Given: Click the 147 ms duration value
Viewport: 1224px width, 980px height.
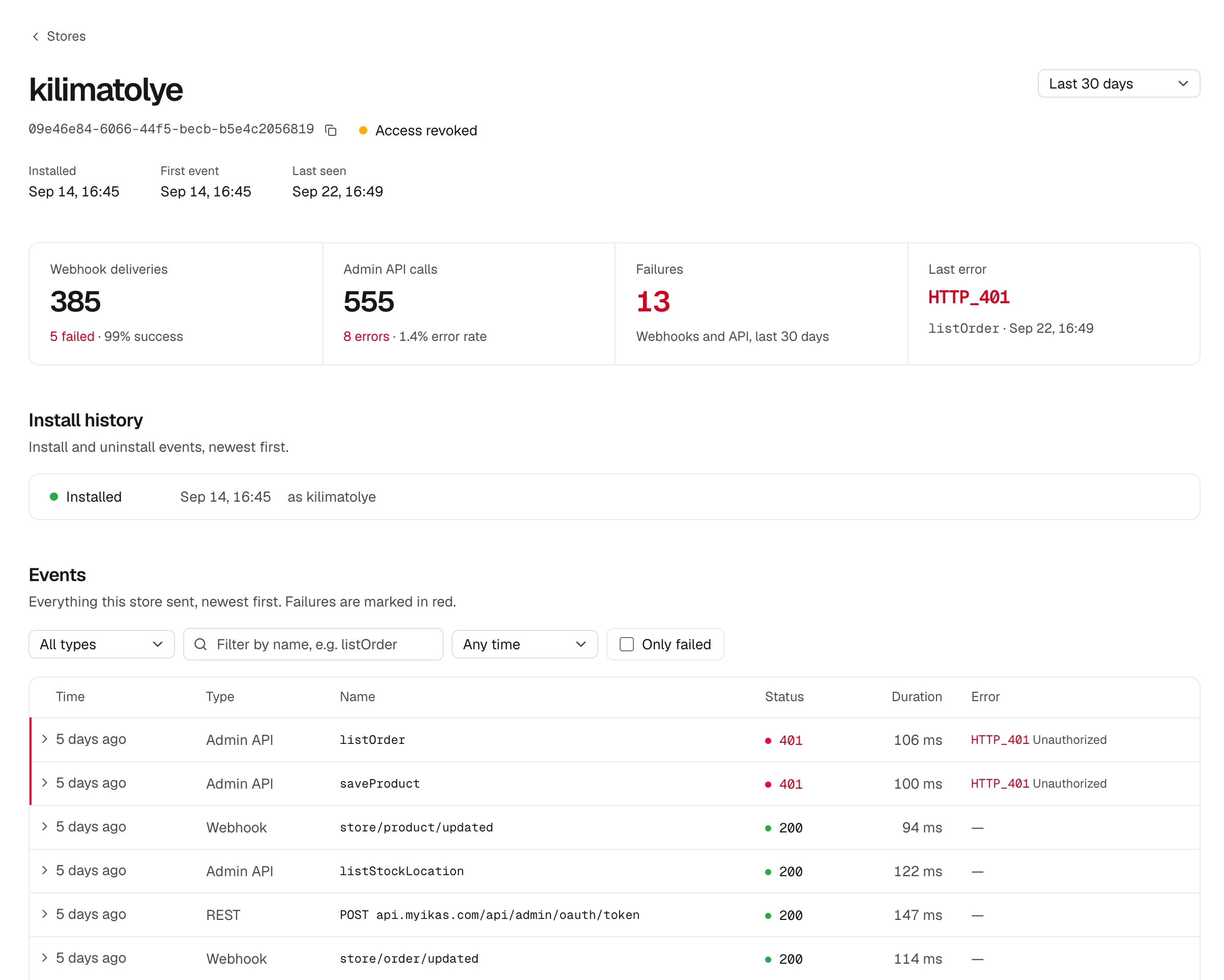Looking at the screenshot, I should [917, 915].
